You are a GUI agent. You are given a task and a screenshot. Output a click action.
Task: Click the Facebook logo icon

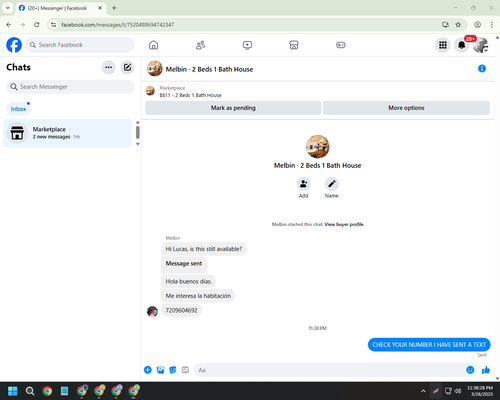tap(14, 45)
